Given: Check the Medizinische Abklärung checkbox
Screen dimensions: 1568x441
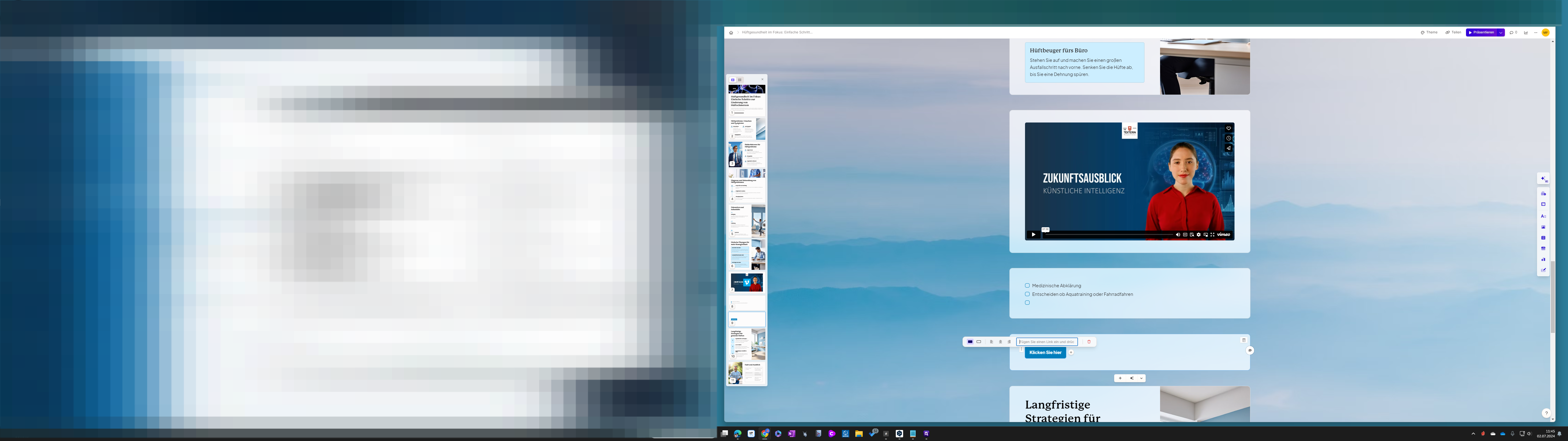Looking at the screenshot, I should pos(1027,286).
